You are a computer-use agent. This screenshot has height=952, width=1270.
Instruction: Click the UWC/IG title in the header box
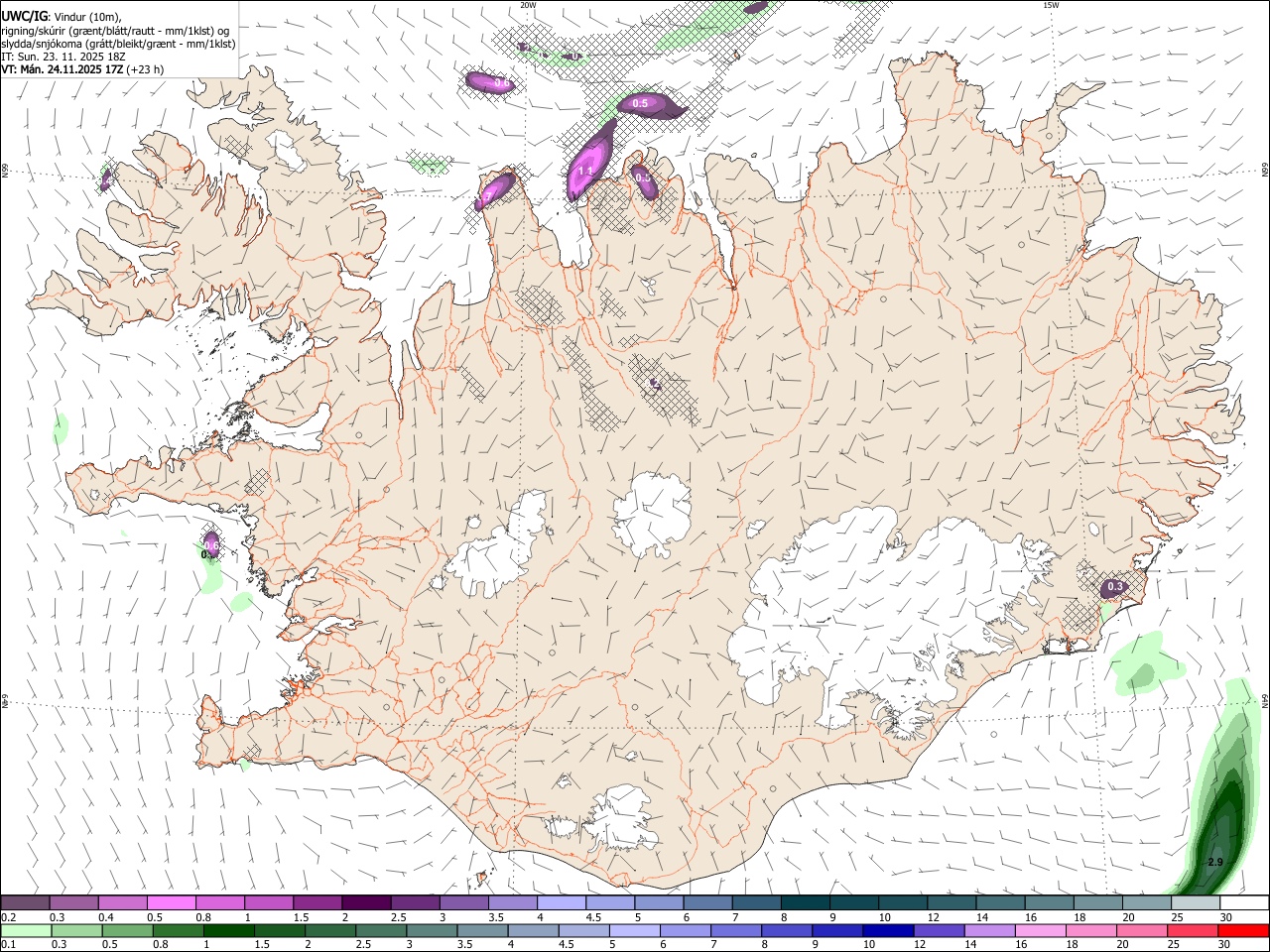click(x=24, y=16)
